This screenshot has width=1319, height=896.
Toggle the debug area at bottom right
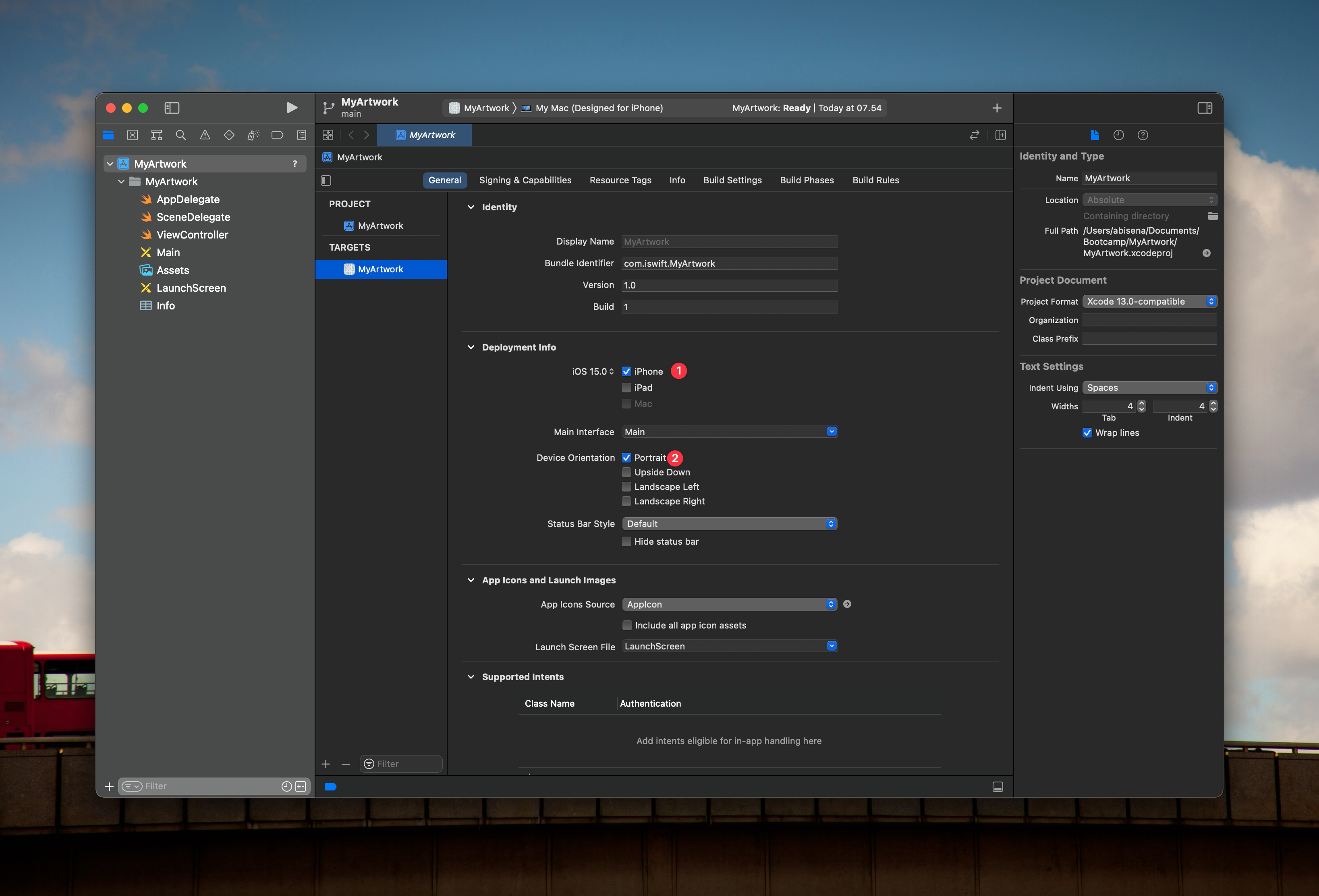(998, 786)
